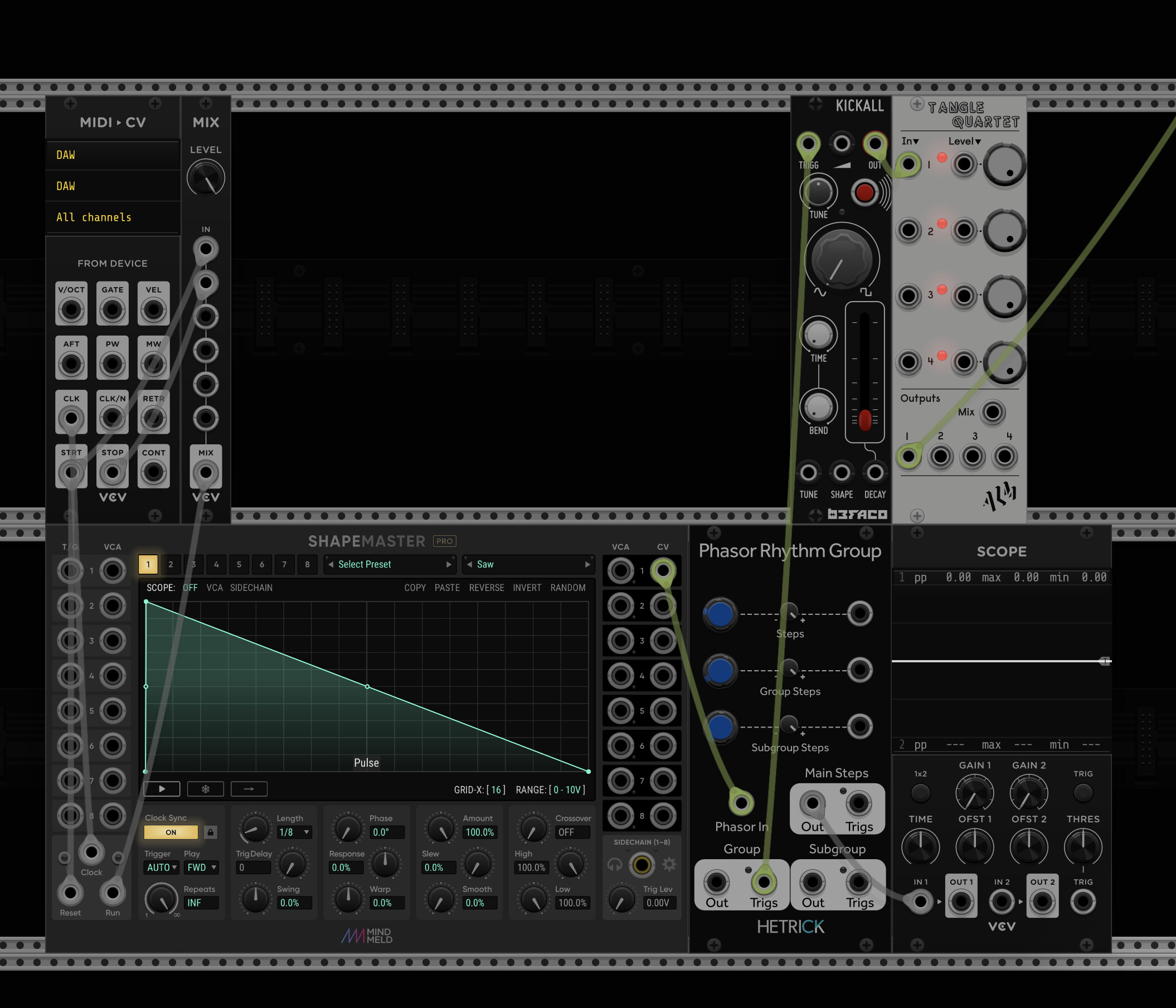1176x1008 pixels.
Task: Click the ShapeMaster play button
Action: 162,789
